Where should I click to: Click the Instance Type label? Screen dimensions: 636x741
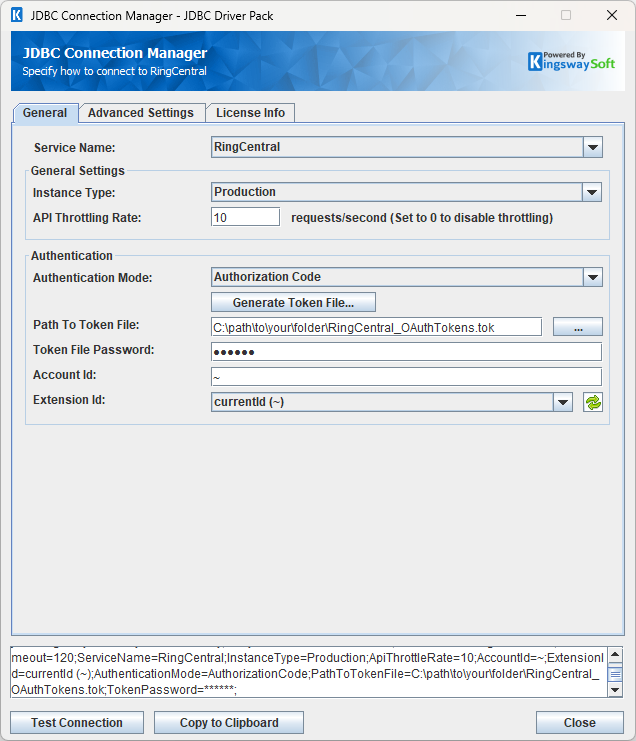[74, 193]
